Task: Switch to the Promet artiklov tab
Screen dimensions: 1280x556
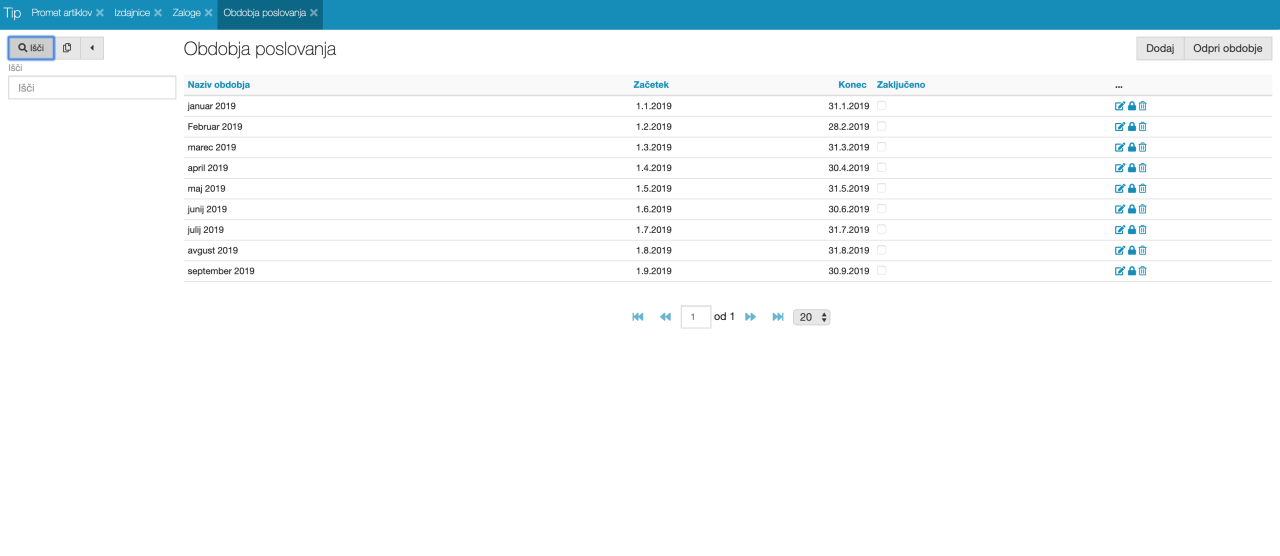Action: coord(61,13)
